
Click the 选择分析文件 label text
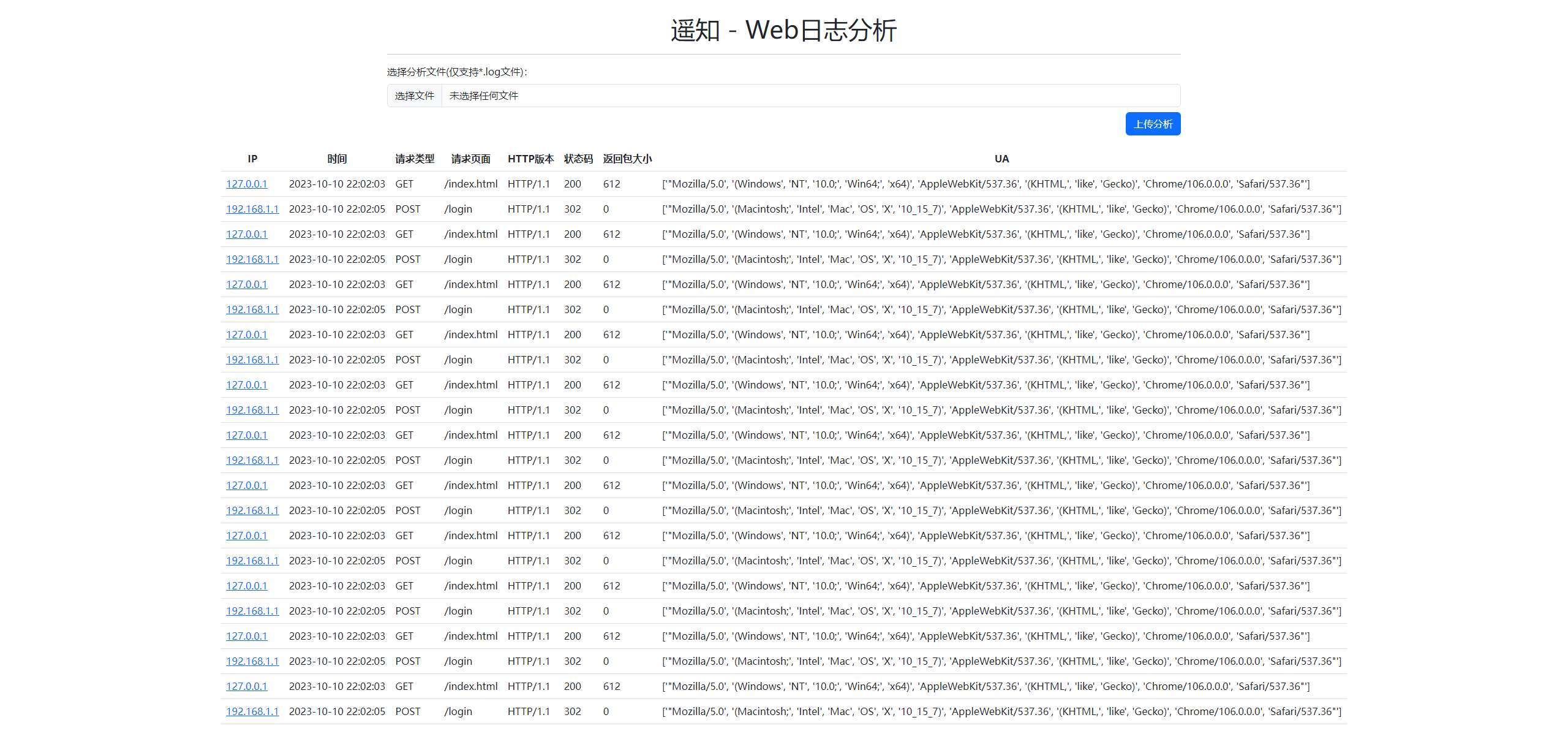pos(456,72)
